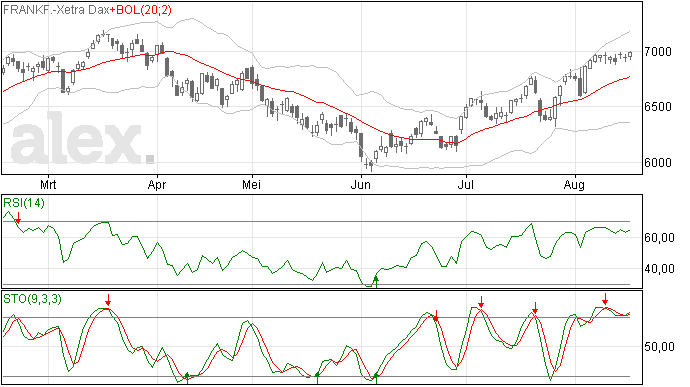Screen dimensions: 690x387
Task: Click the STO(9,3,3) indicator label
Action: click(x=33, y=299)
